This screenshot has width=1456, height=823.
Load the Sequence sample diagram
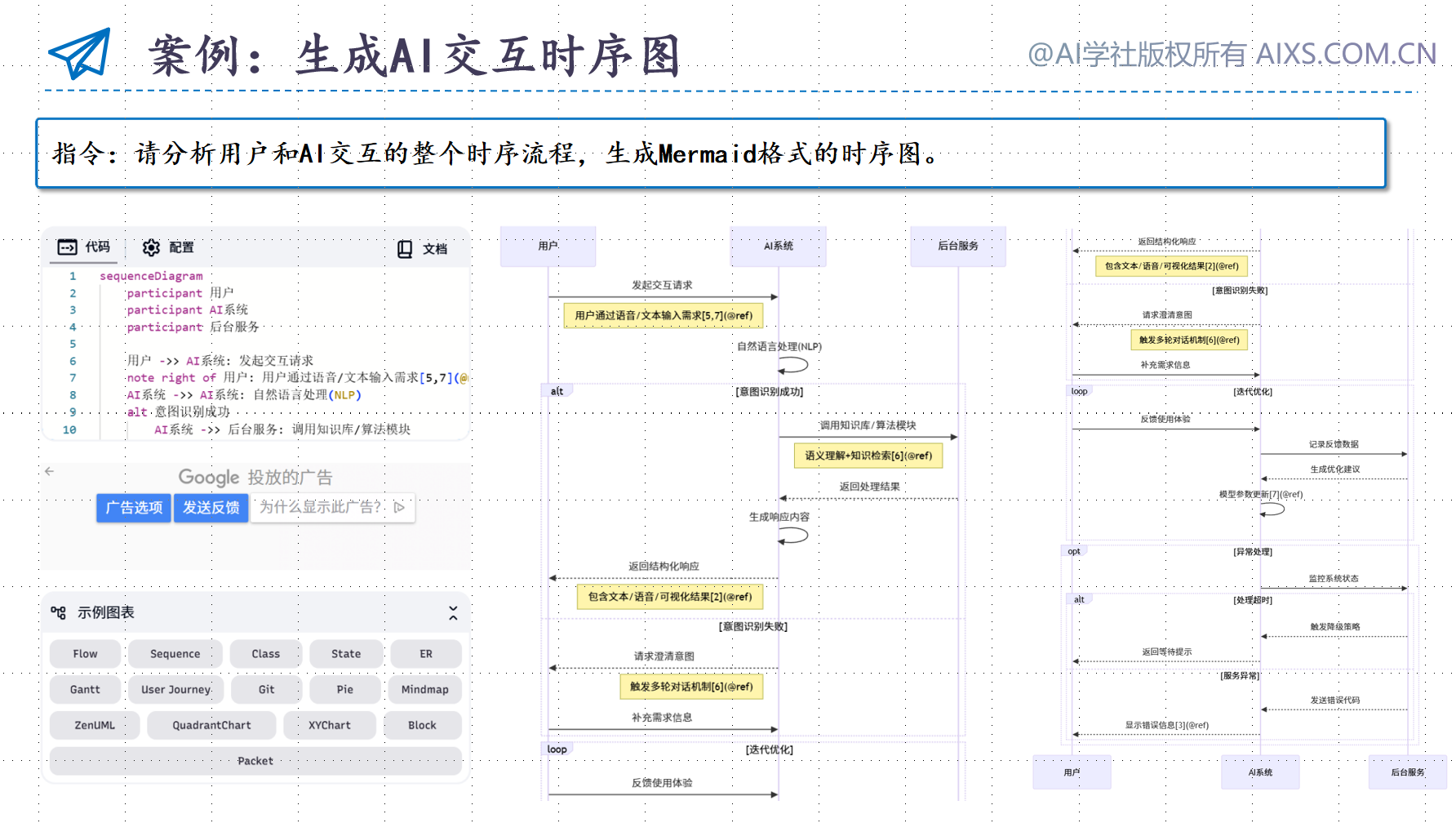tap(175, 654)
